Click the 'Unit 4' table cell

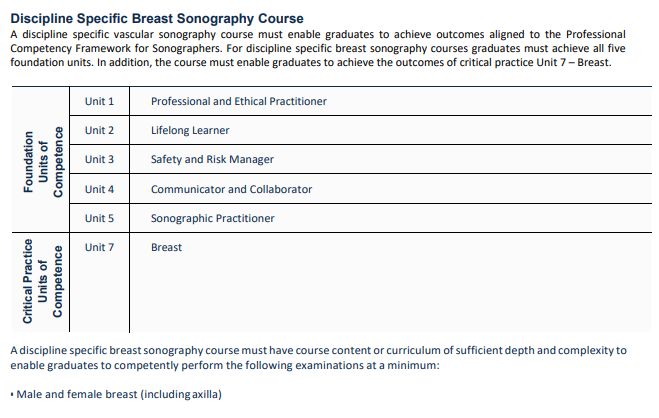tap(100, 189)
